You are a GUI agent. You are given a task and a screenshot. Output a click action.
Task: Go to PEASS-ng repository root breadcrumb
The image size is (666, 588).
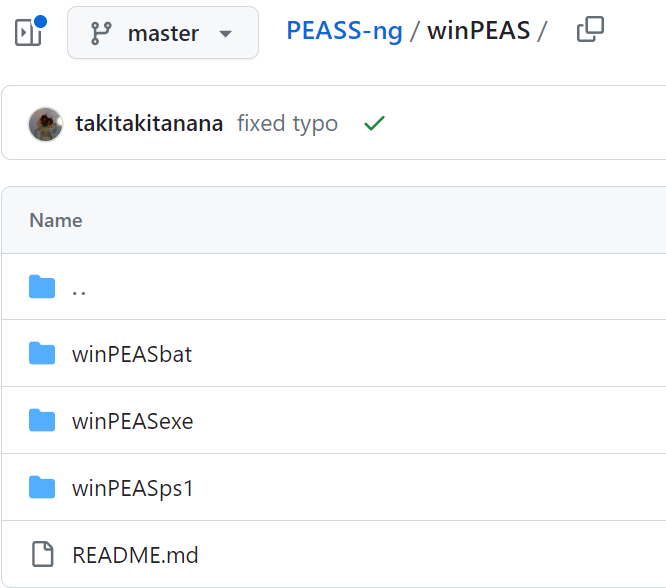click(344, 31)
